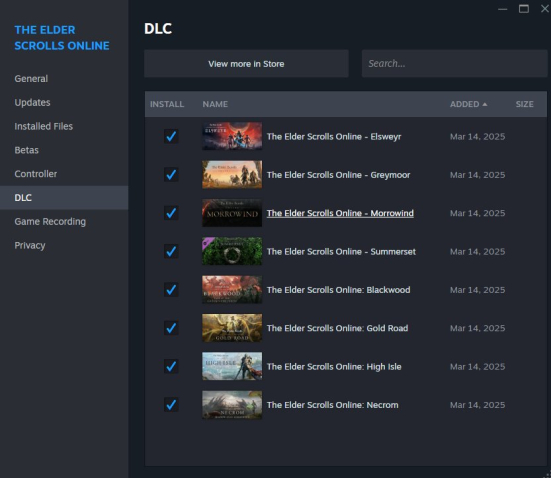Go to Installed Files section

(64, 127)
